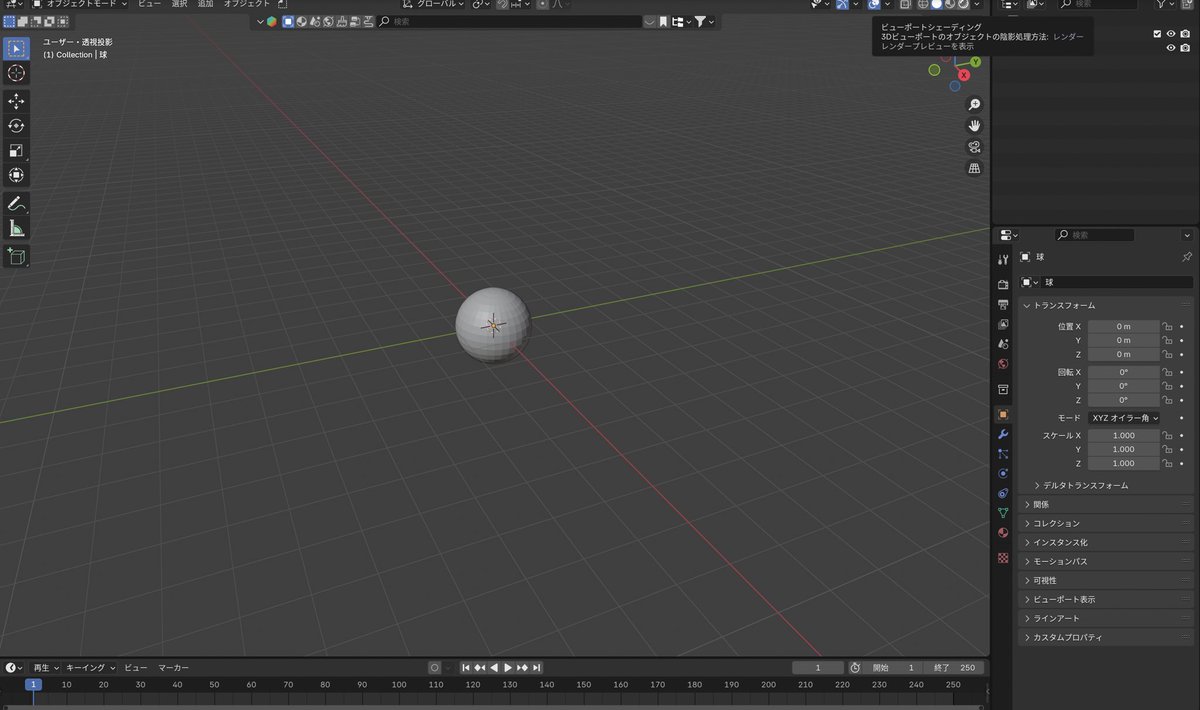Toggle X-ray display in header
The image size is (1200, 710).
click(x=905, y=4)
